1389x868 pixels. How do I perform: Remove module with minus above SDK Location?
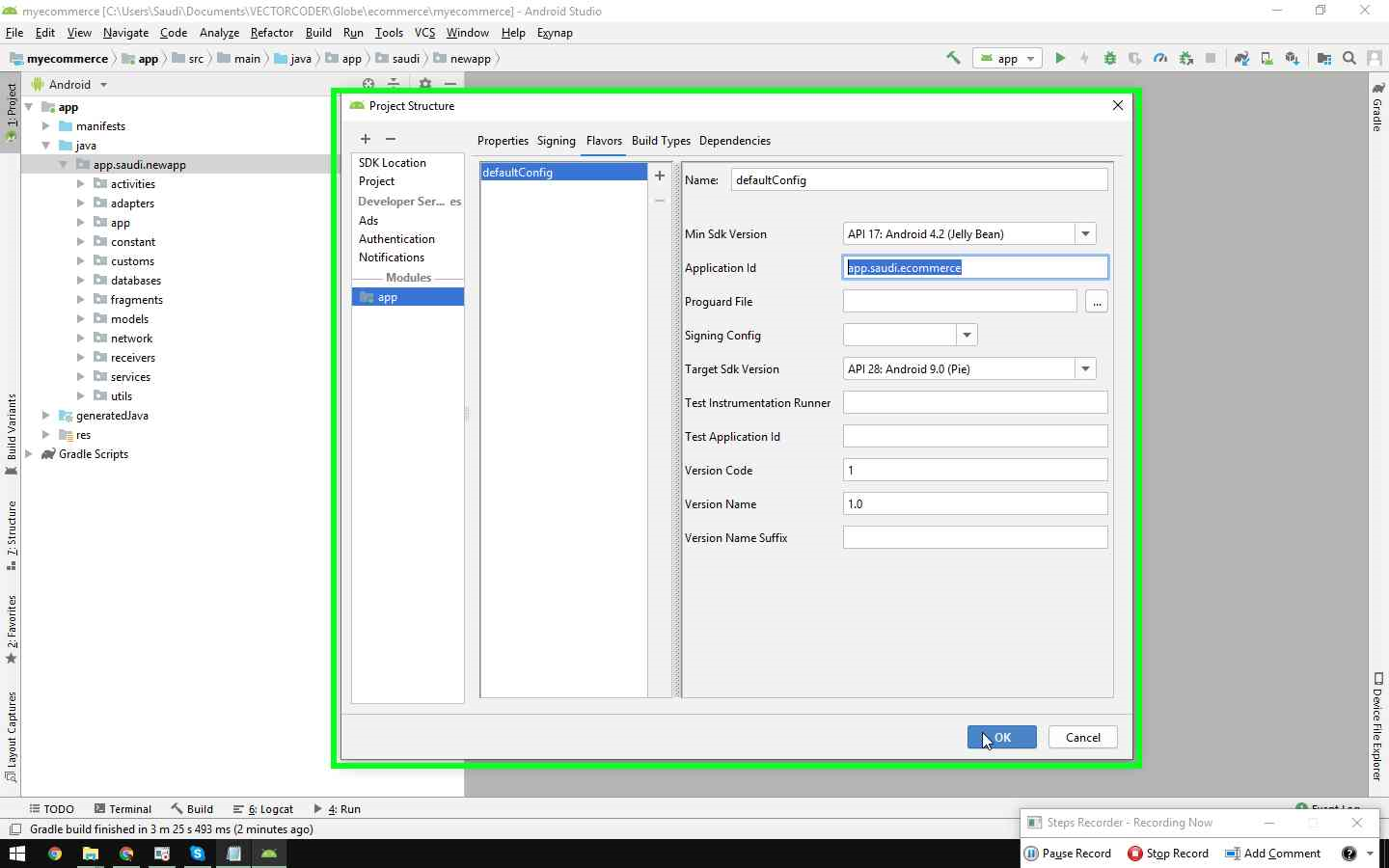(x=391, y=139)
